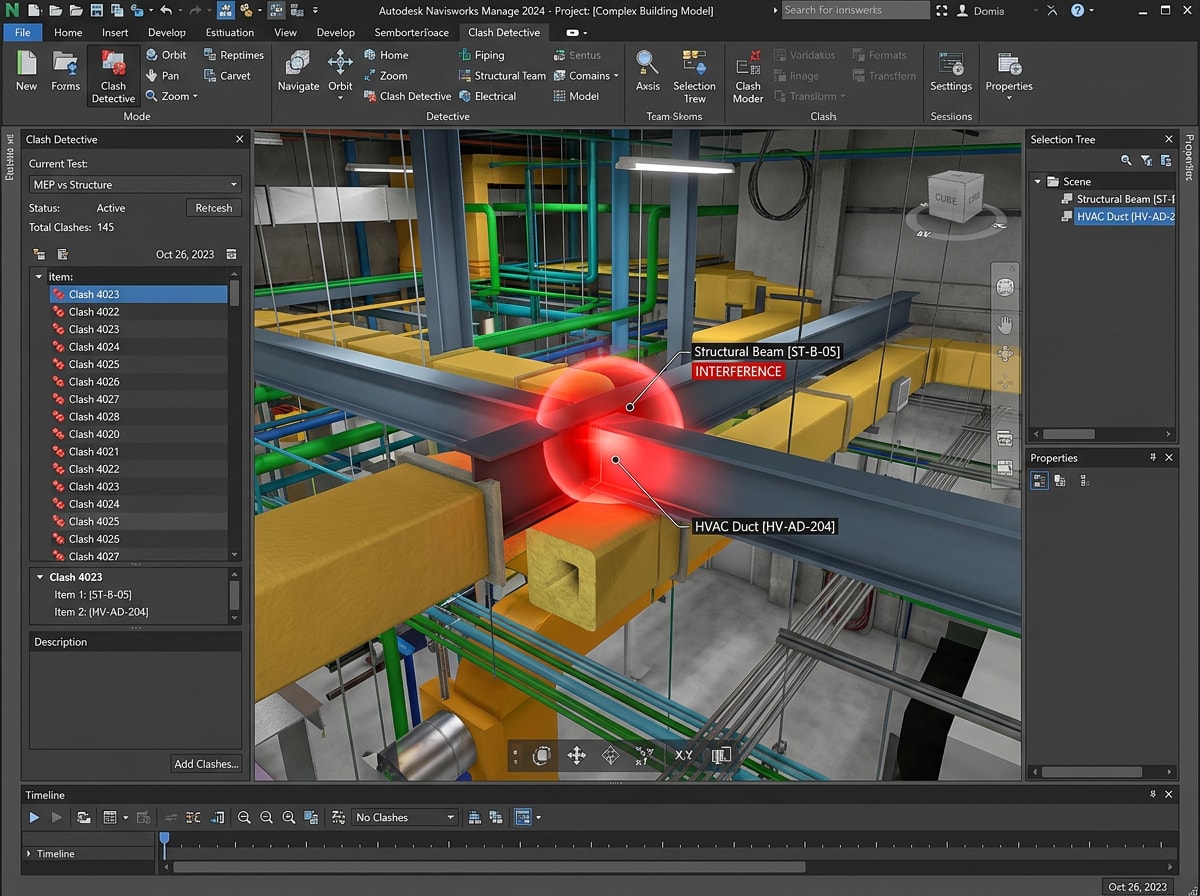1200x896 pixels.
Task: Click calendar icon beside Oct 26, 2023
Action: tap(232, 254)
